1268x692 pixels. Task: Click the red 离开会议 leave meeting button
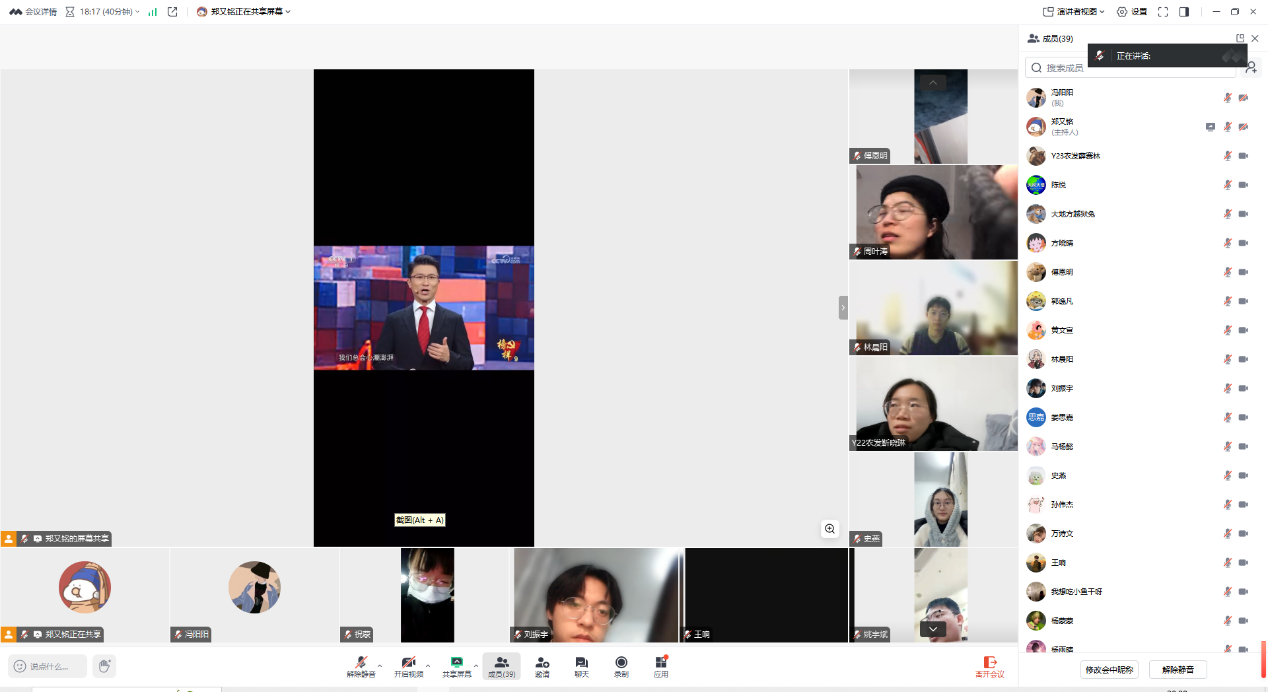[989, 666]
